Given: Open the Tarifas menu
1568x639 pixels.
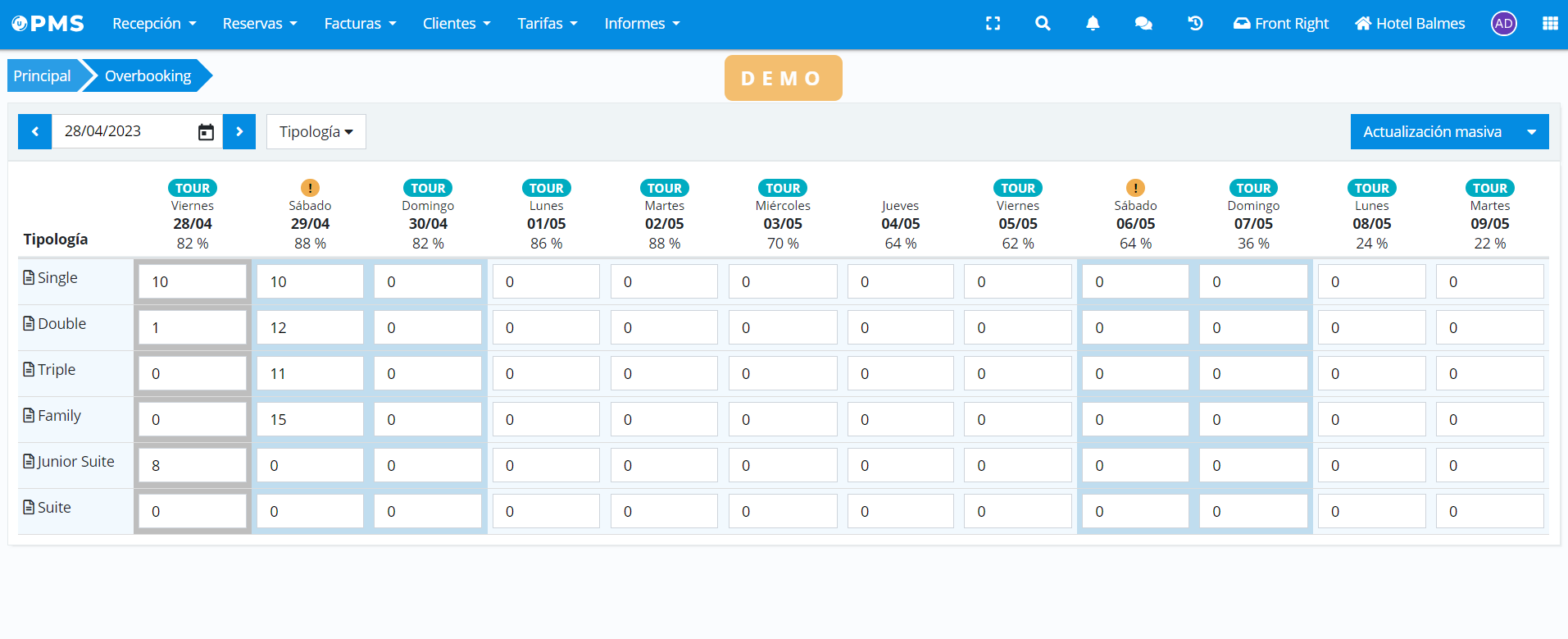Looking at the screenshot, I should tap(547, 24).
